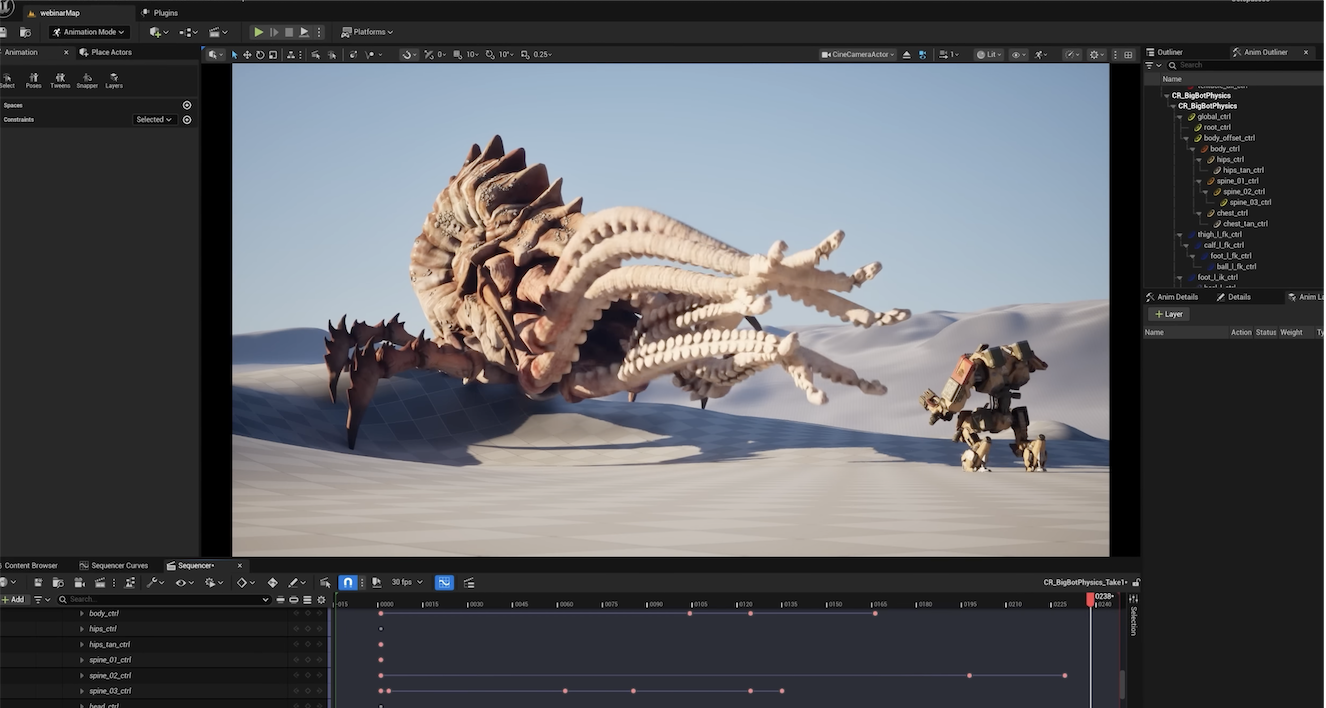Viewport: 1326px width, 708px height.
Task: Select the rotate transform tool in viewport
Action: (260, 55)
